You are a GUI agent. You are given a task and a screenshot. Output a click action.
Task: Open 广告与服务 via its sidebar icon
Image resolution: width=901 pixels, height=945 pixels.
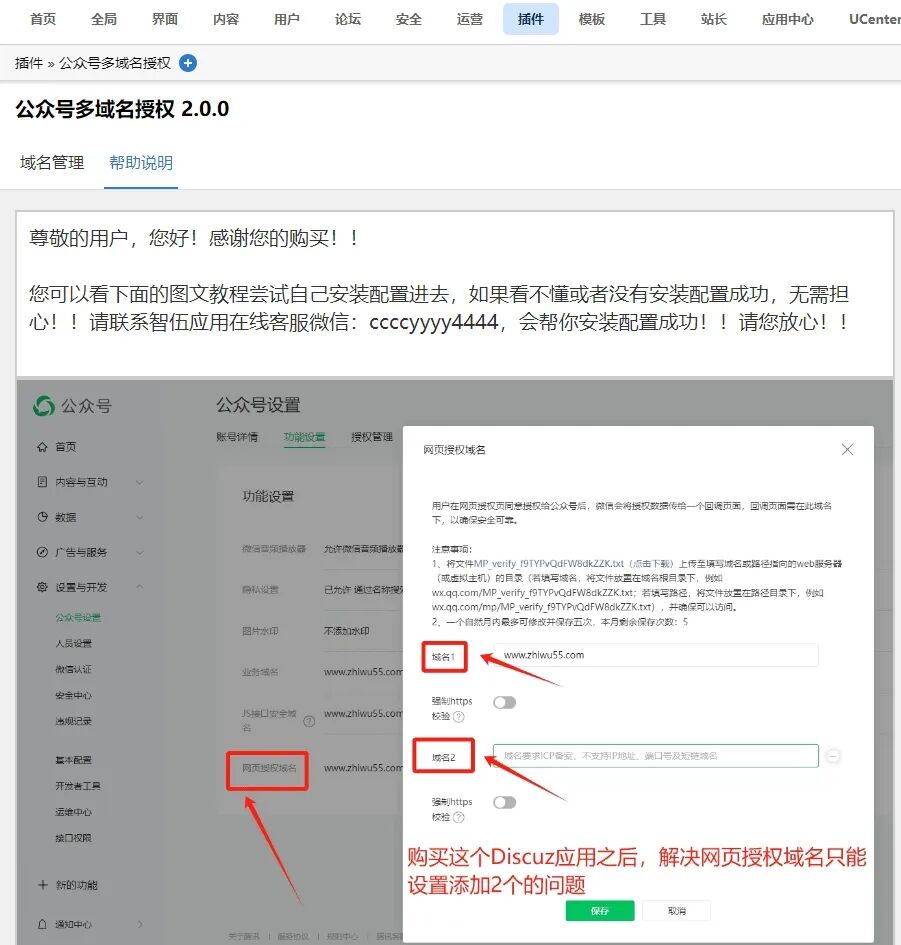pos(40,551)
